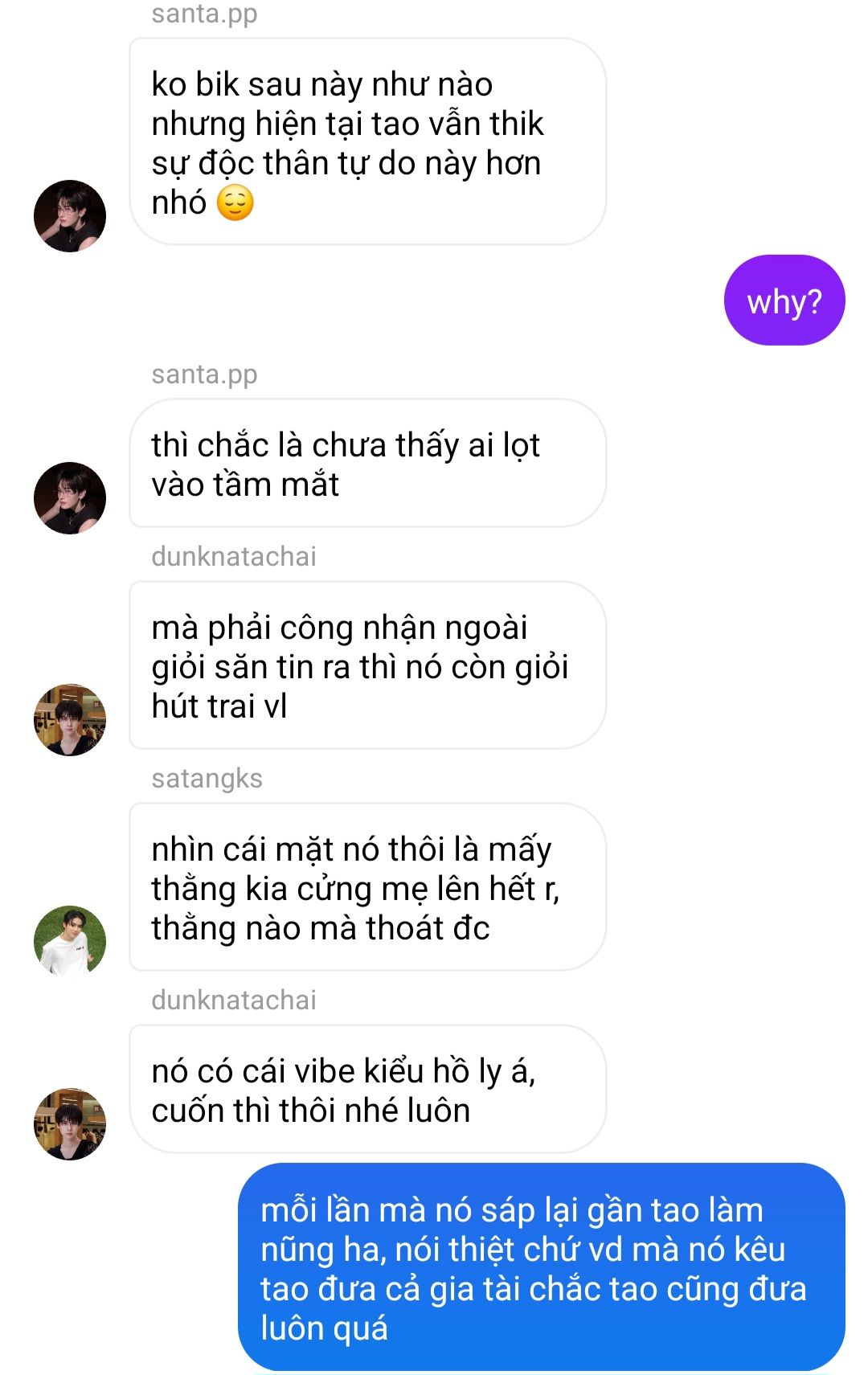Open dunknatachai avatar beside 'hồ ly' message
The image size is (868, 1375).
coord(70,1124)
